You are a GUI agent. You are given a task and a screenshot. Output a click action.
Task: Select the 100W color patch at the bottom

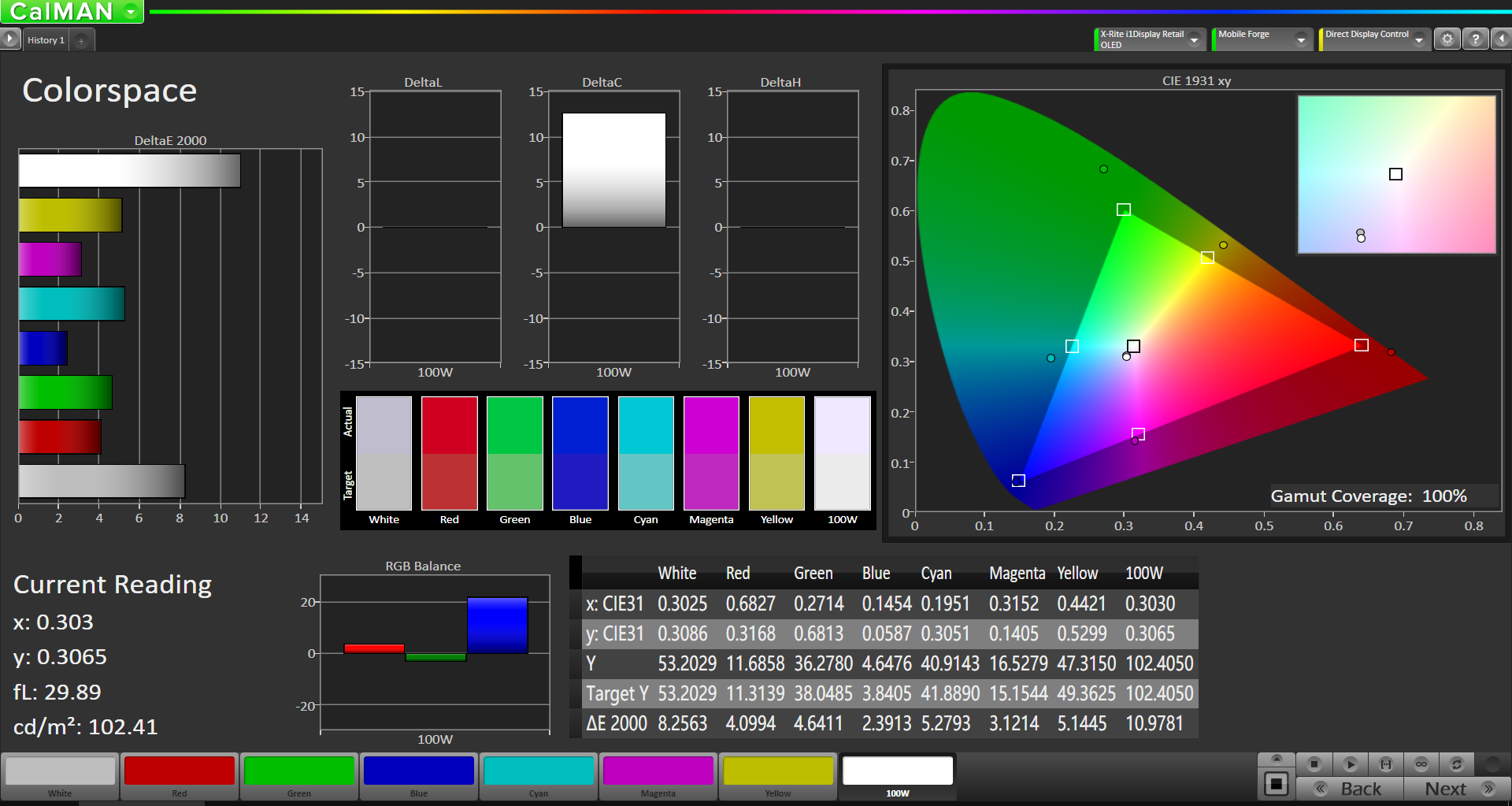pos(898,776)
